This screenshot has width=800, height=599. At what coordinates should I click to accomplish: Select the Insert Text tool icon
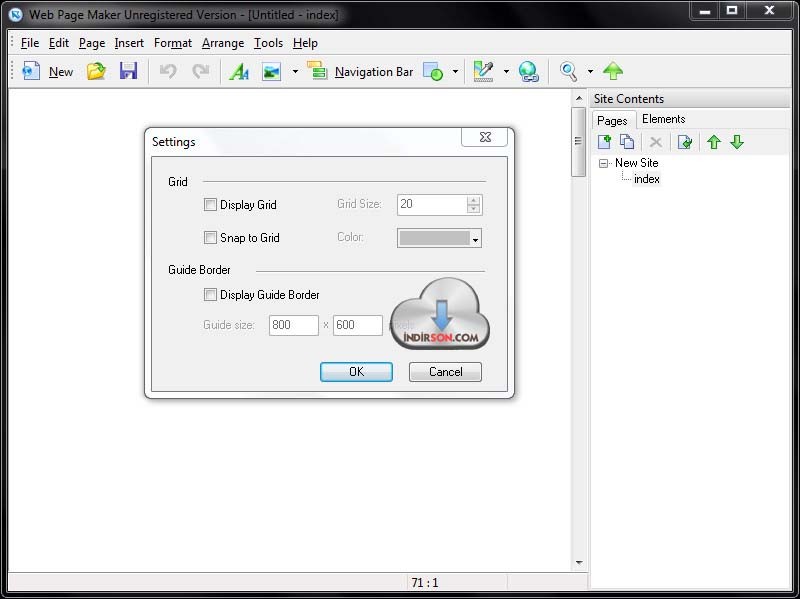[x=239, y=71]
